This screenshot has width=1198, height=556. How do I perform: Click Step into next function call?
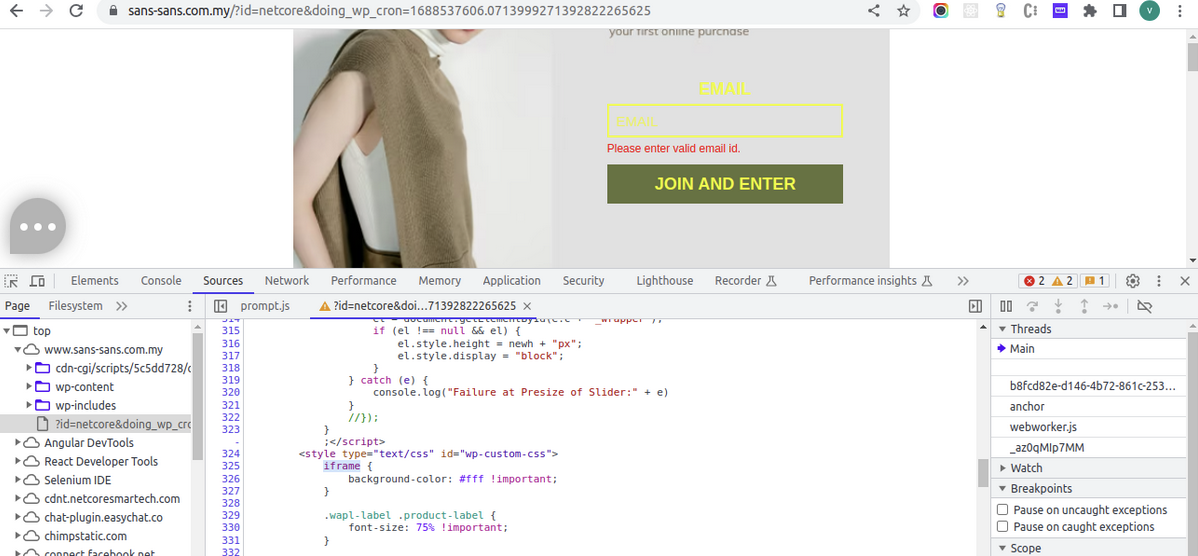click(1058, 306)
